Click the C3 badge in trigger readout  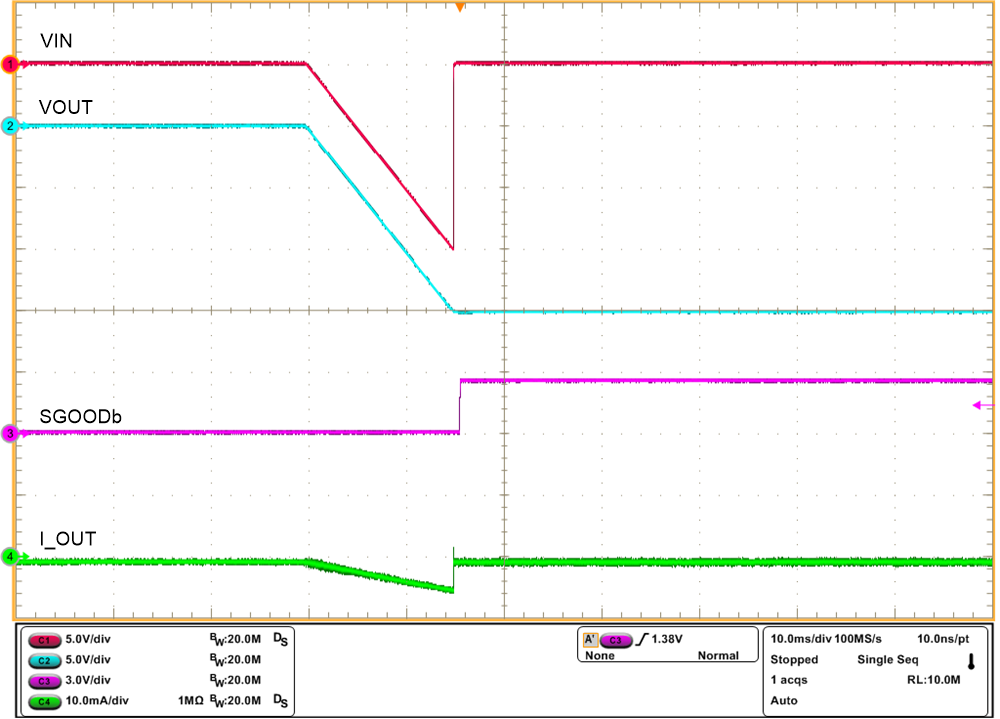click(614, 637)
